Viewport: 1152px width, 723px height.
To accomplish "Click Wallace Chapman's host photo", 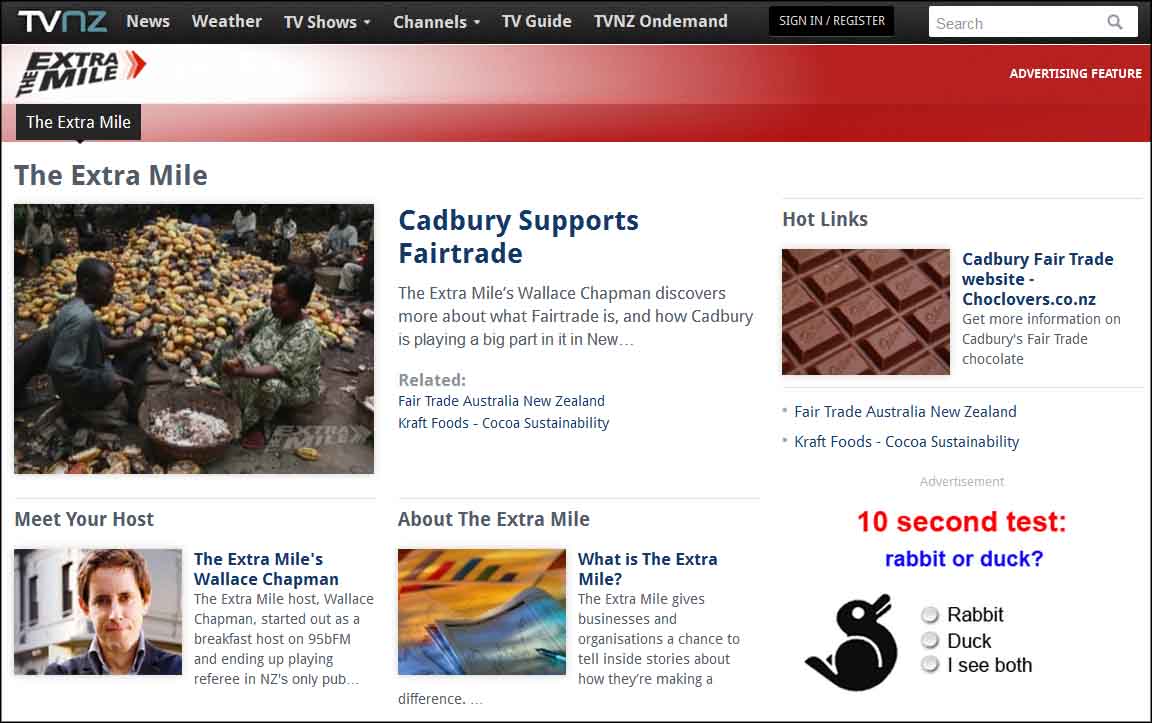I will click(98, 611).
